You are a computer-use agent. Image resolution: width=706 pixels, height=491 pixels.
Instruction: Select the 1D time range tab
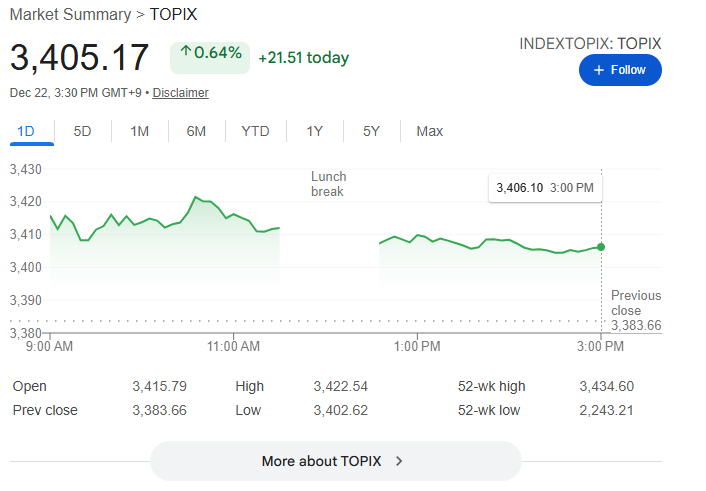[26, 131]
